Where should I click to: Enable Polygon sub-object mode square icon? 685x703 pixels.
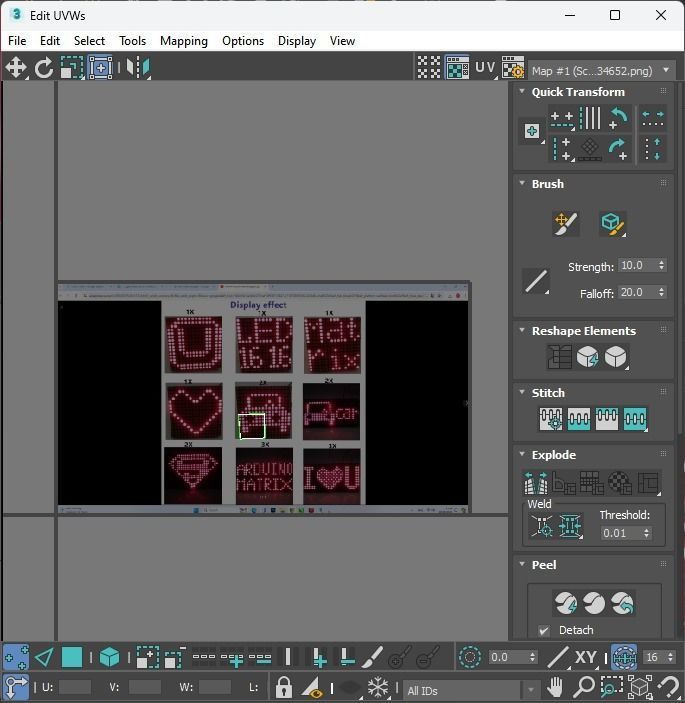72,657
